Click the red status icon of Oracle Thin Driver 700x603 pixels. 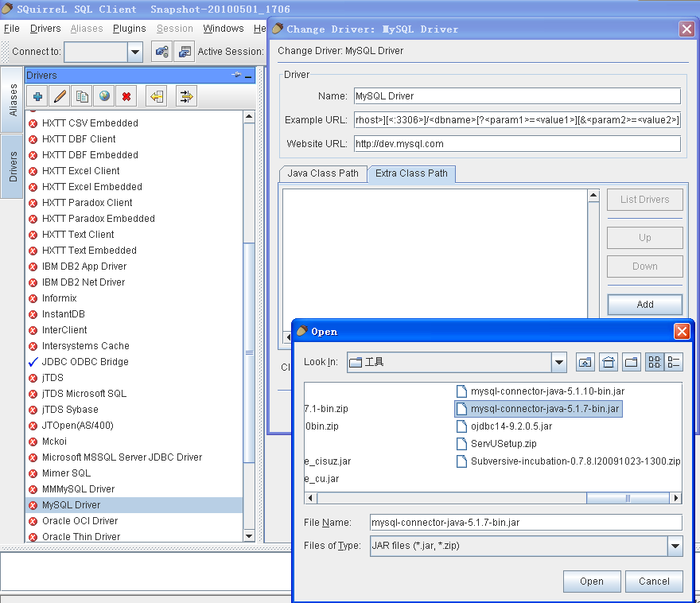tap(33, 537)
